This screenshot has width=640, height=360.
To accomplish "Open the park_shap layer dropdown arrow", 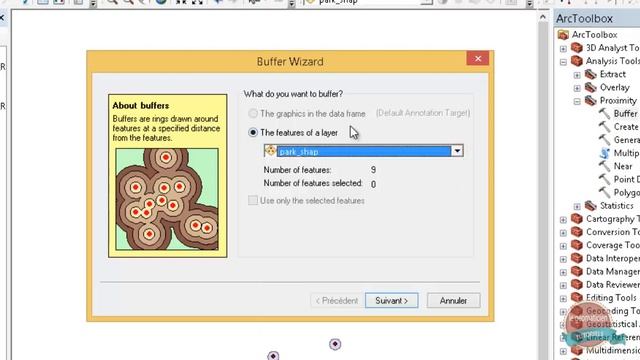I will [457, 151].
